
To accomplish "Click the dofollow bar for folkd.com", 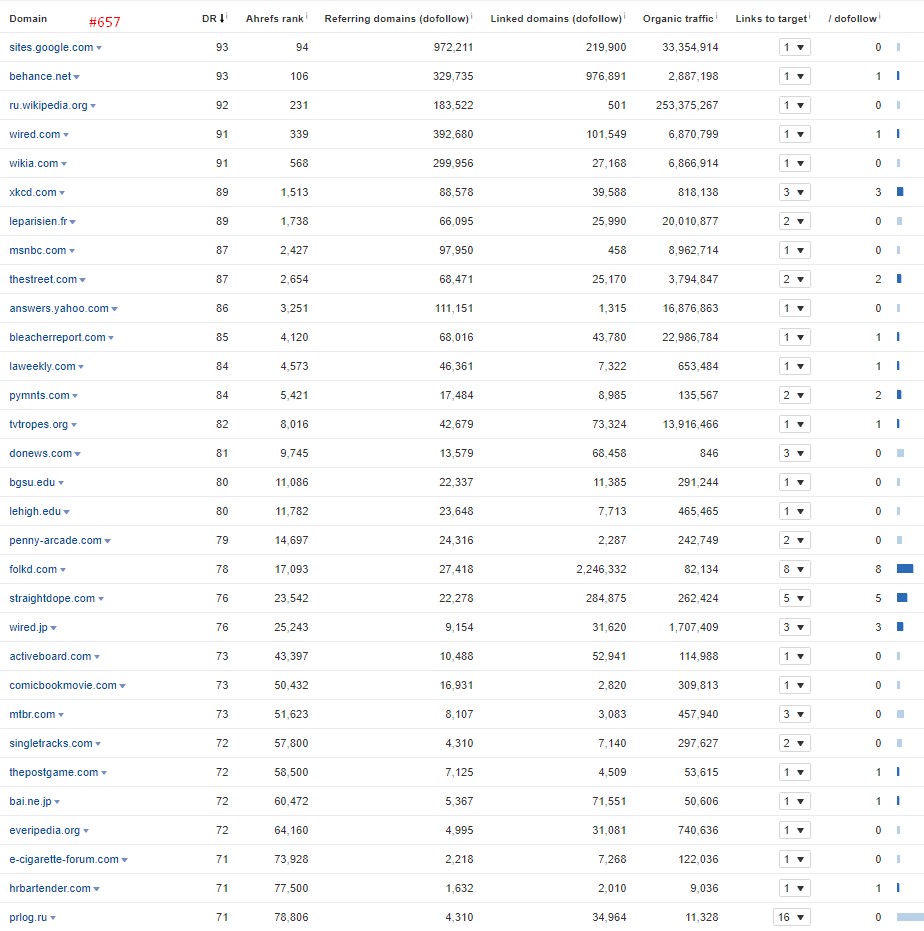I will coord(904,569).
